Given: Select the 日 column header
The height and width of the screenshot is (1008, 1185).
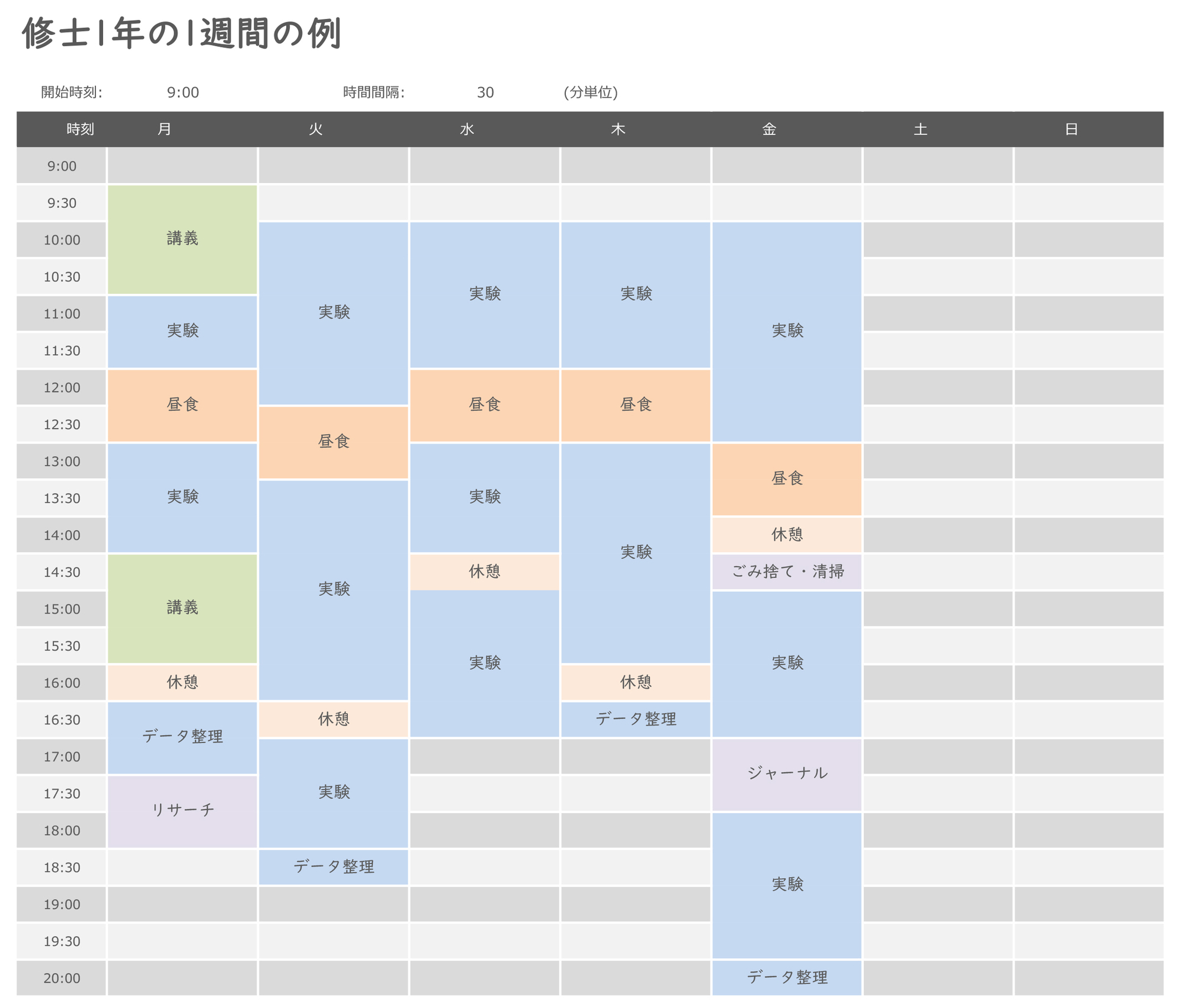Looking at the screenshot, I should click(1071, 129).
